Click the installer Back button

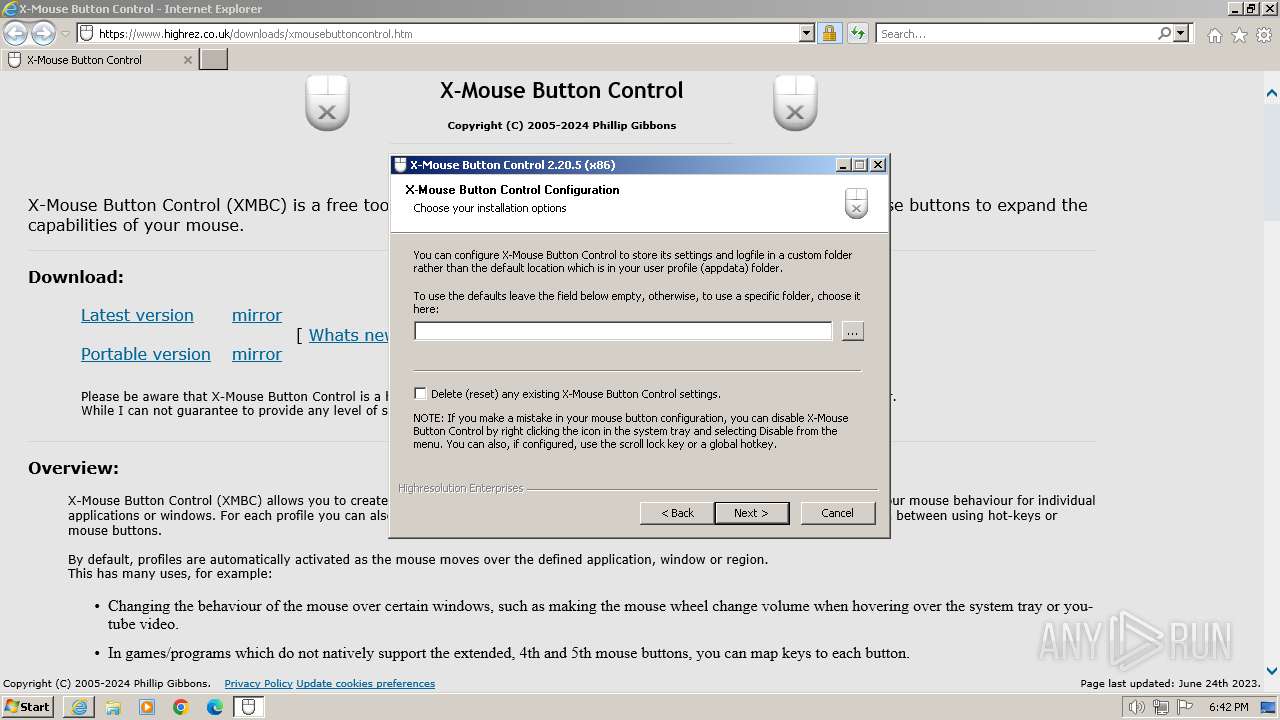tap(677, 513)
